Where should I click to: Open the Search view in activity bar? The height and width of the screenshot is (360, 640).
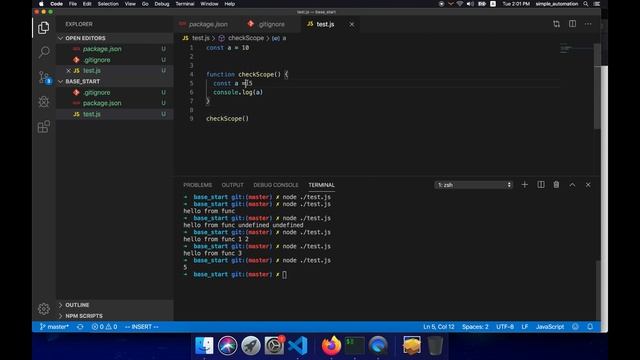click(x=44, y=52)
